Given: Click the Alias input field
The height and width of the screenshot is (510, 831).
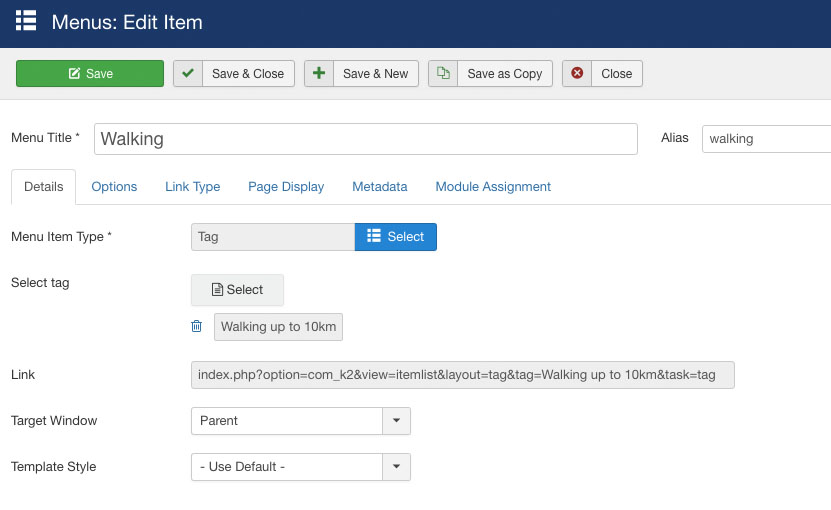Looking at the screenshot, I should 766,139.
